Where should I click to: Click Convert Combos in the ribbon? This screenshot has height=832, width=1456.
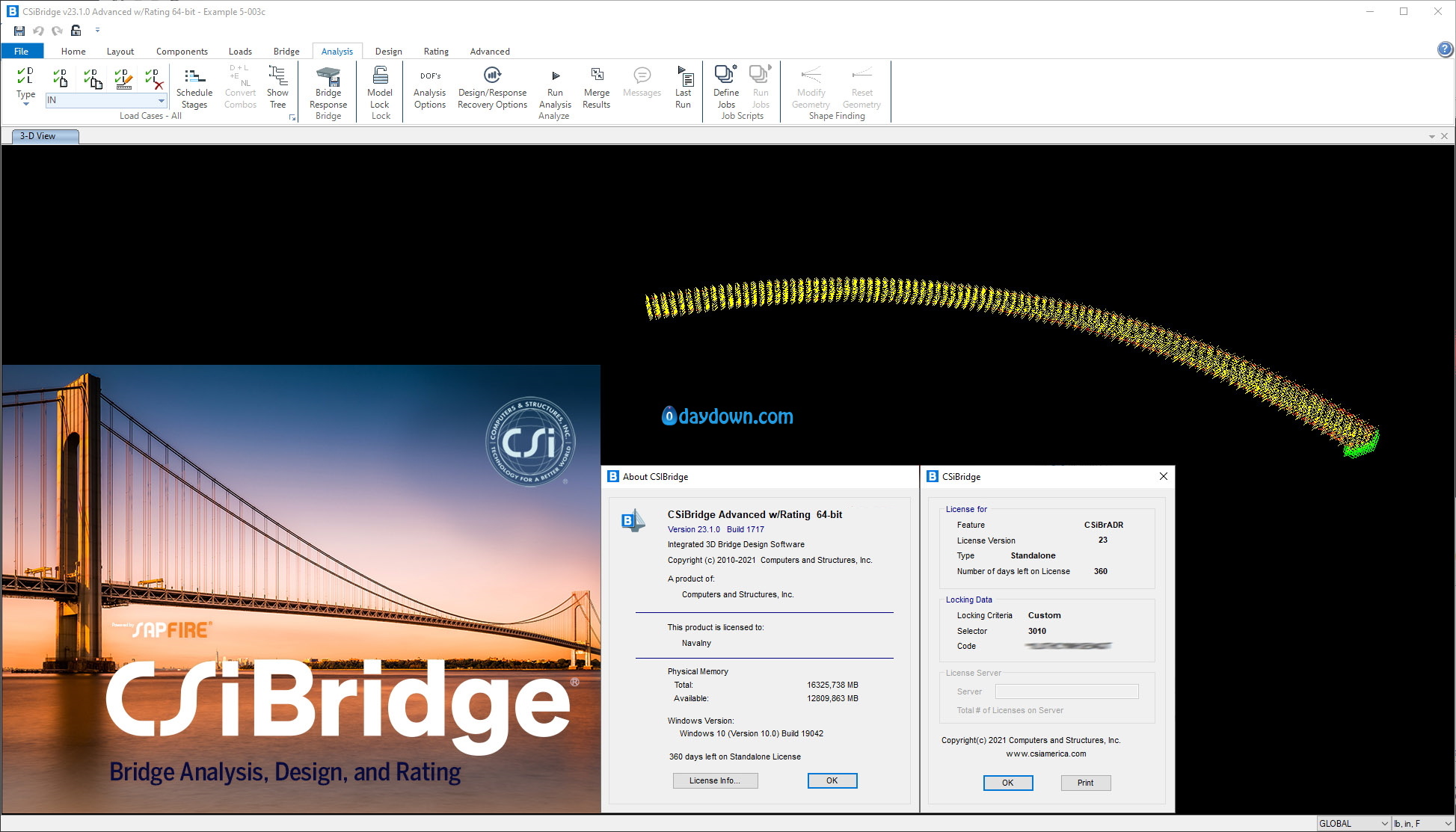click(240, 87)
